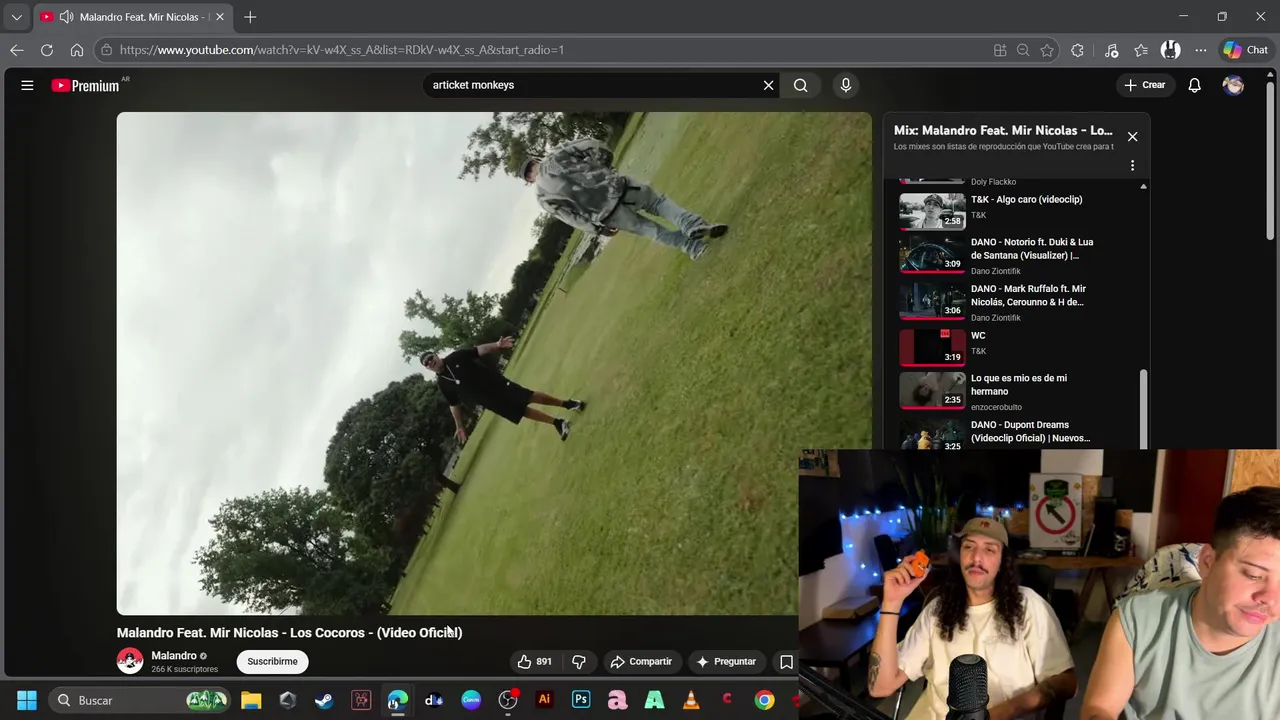Open Steam from the taskbar
The image size is (1280, 720).
click(324, 700)
